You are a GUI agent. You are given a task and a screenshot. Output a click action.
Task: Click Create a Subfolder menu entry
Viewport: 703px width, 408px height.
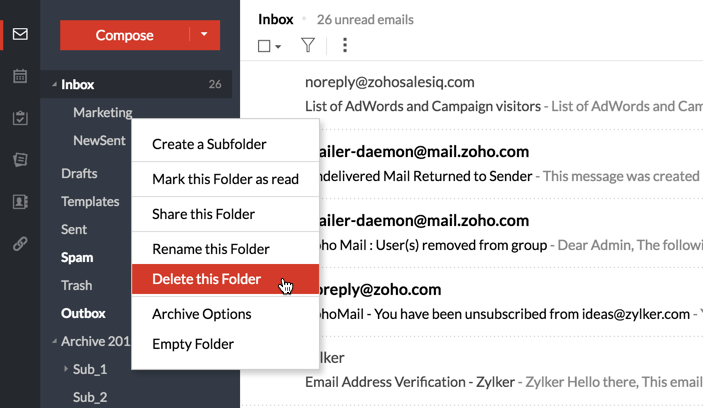pyautogui.click(x=209, y=144)
